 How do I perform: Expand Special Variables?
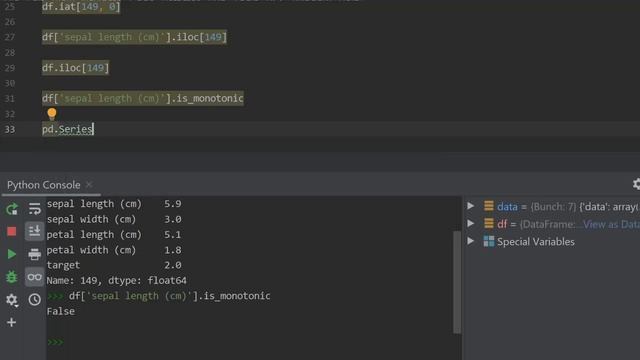click(471, 241)
